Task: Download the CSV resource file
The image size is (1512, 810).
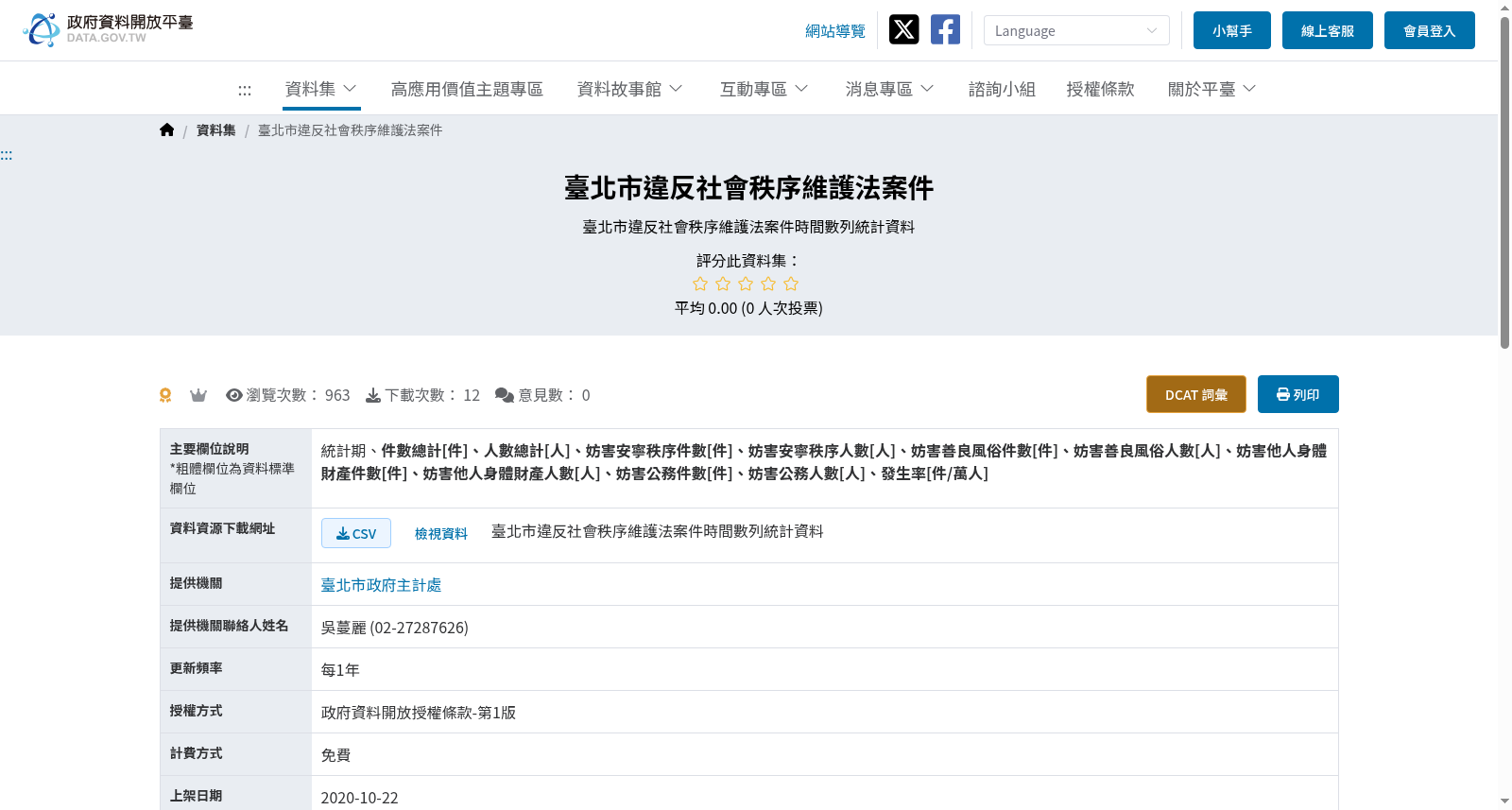Action: (x=356, y=533)
